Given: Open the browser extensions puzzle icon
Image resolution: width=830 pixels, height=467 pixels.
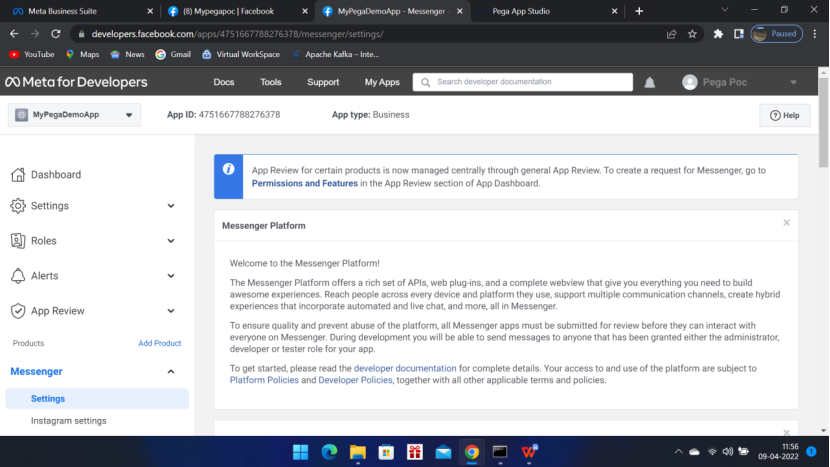Looking at the screenshot, I should 718,34.
